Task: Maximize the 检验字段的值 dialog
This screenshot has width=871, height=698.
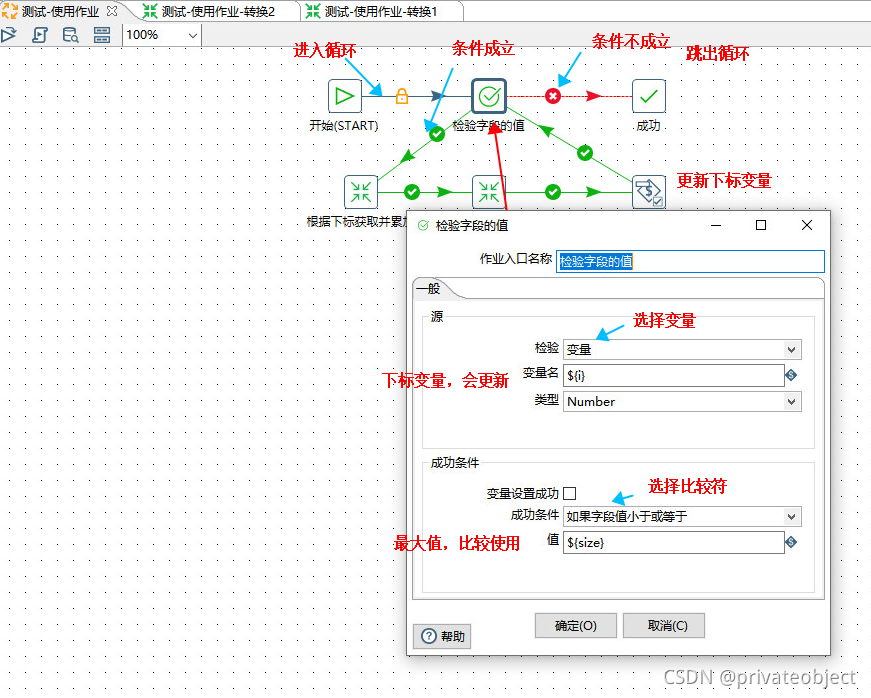Action: pyautogui.click(x=761, y=225)
